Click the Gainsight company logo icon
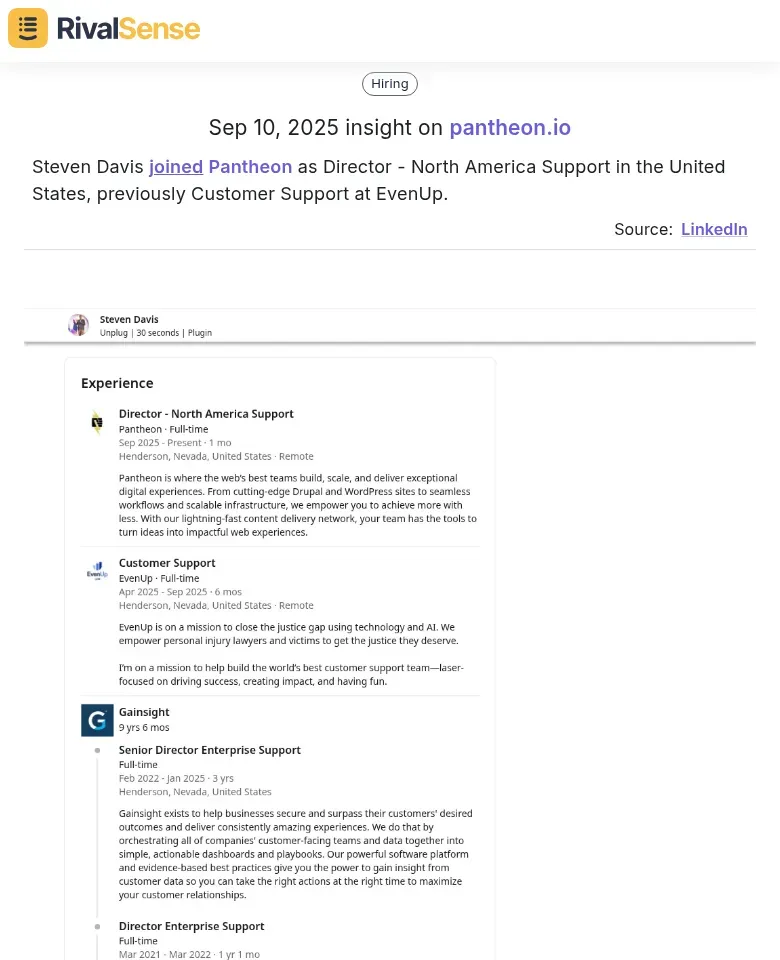The image size is (780, 960). point(97,720)
